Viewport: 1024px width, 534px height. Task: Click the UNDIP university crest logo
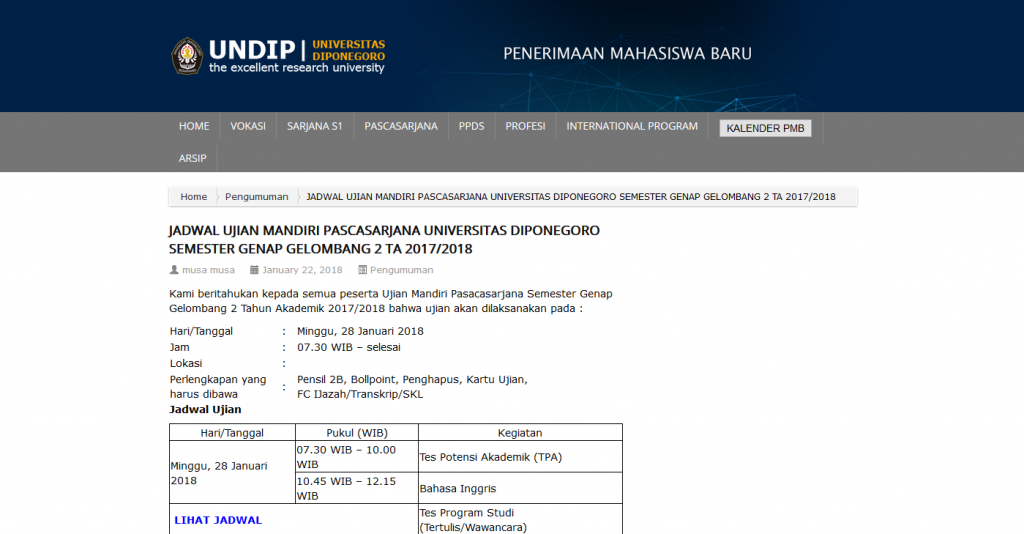(x=187, y=56)
